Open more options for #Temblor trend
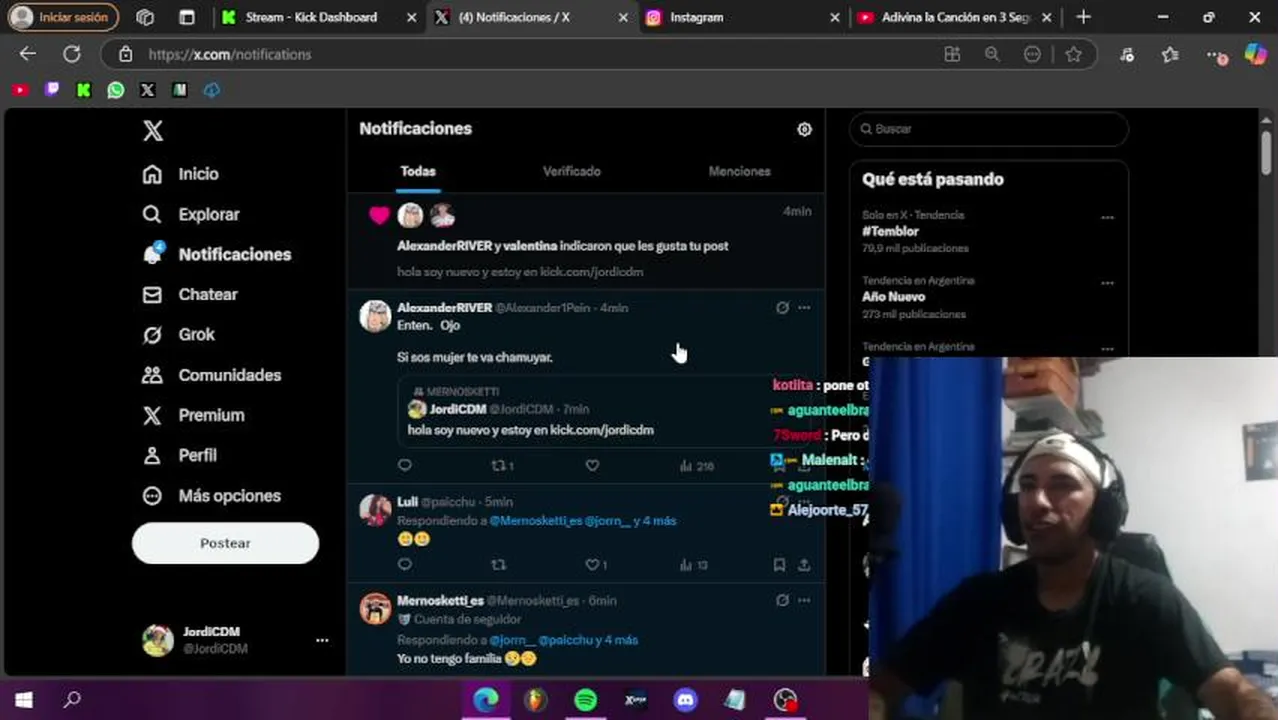This screenshot has height=720, width=1278. [1107, 217]
